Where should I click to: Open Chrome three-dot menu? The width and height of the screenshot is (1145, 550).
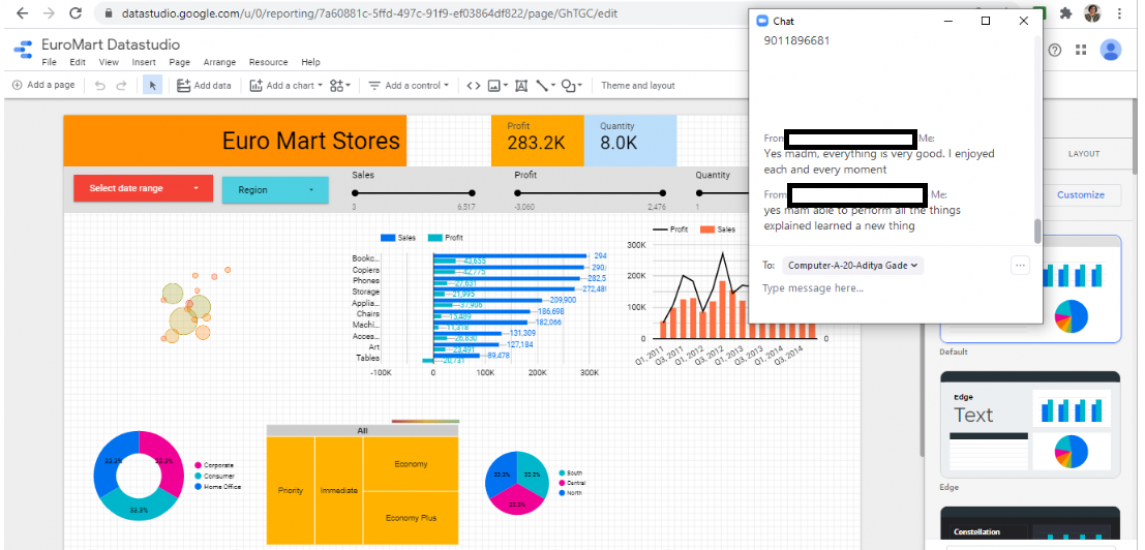1119,13
